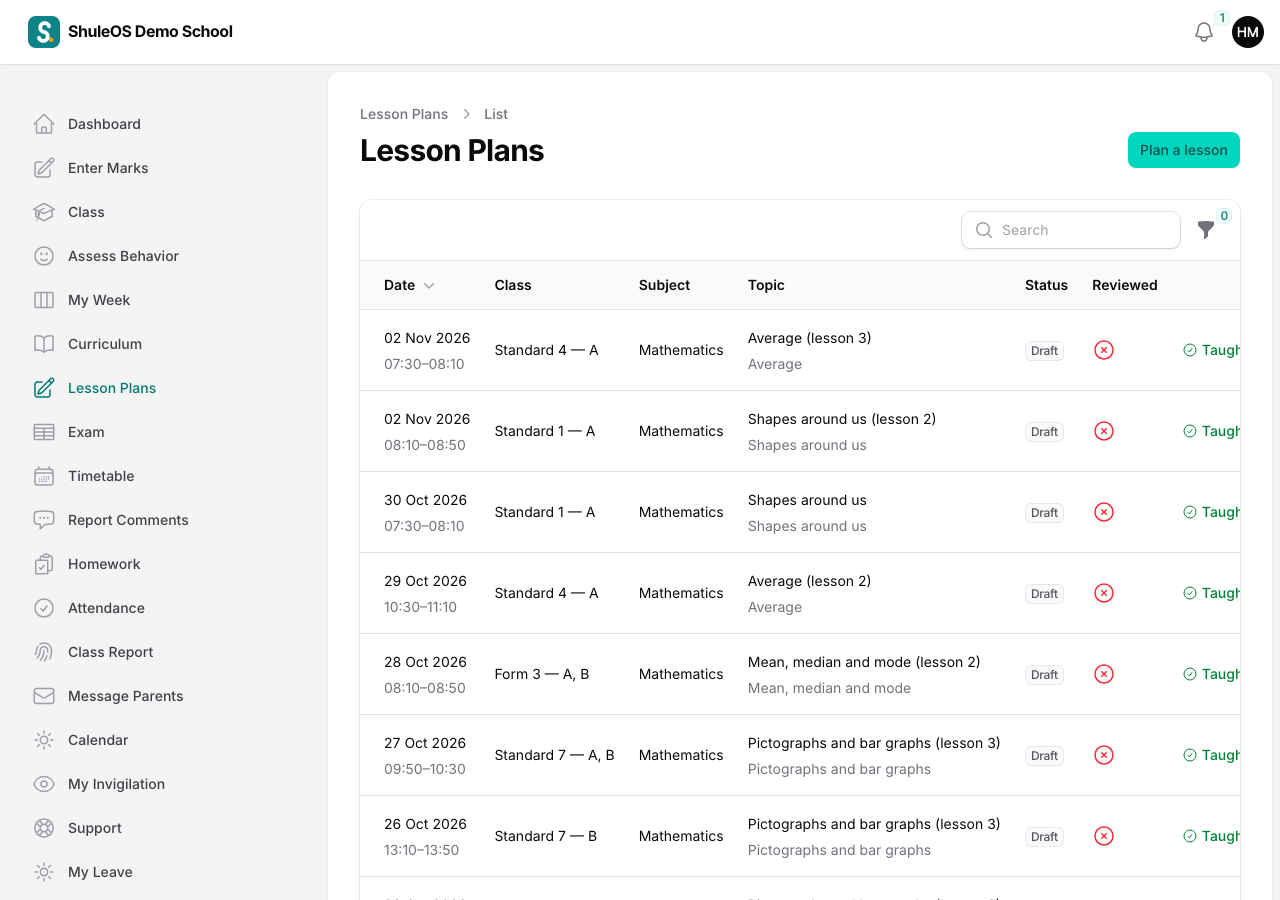
Task: Click reviewed X icon for Average (lesson 2)
Action: point(1104,593)
